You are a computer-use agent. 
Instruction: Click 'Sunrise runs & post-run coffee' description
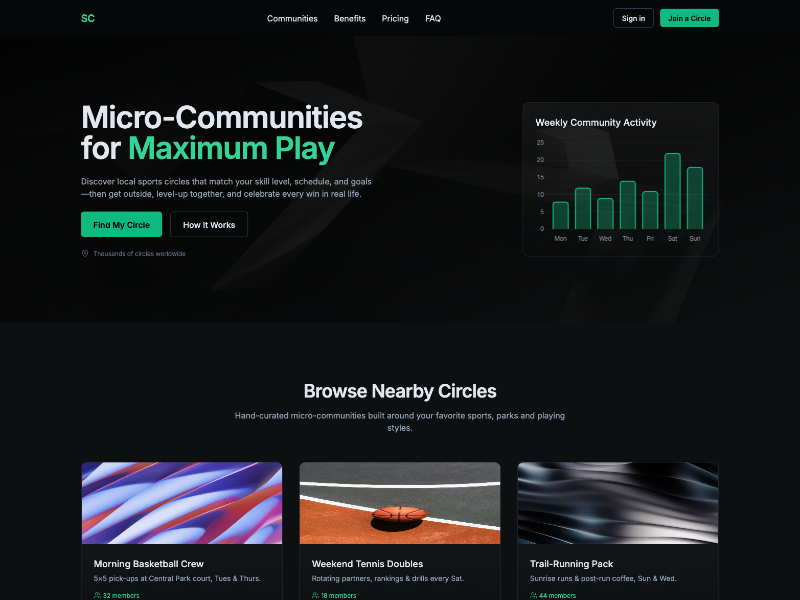click(603, 579)
